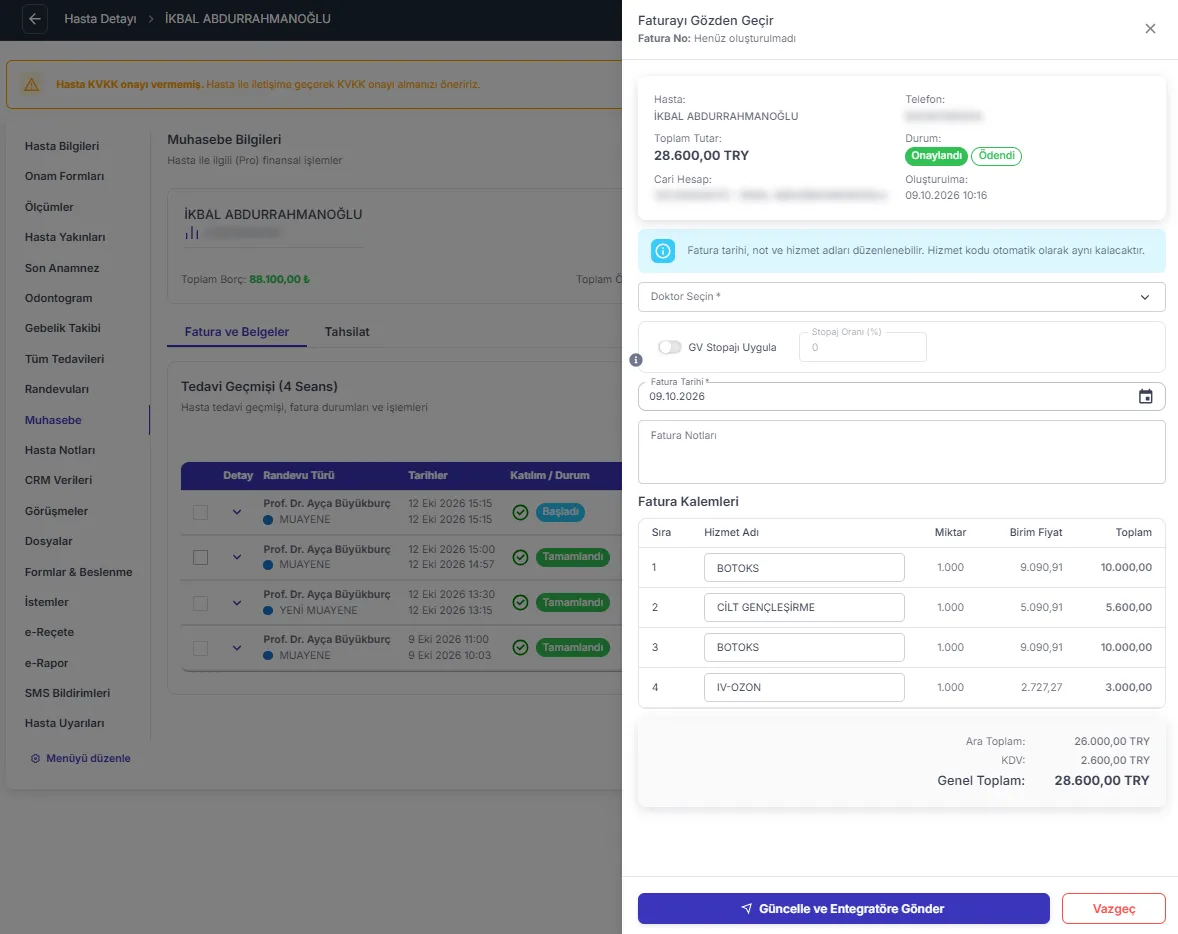Expand details of the YENİ MUAYENE session
This screenshot has height=934, width=1178.
pyautogui.click(x=237, y=603)
